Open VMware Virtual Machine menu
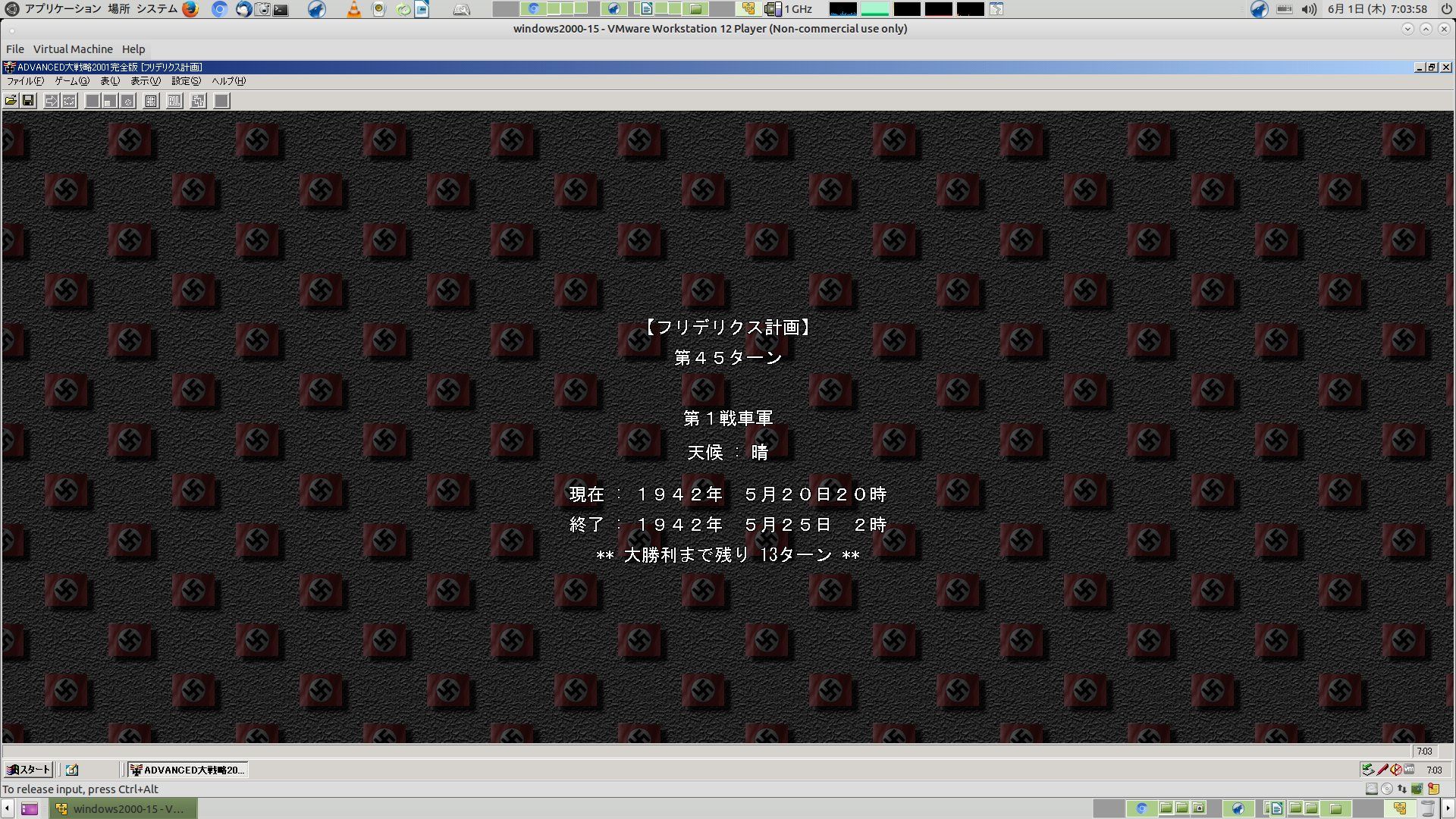This screenshot has height=819, width=1456. click(73, 49)
